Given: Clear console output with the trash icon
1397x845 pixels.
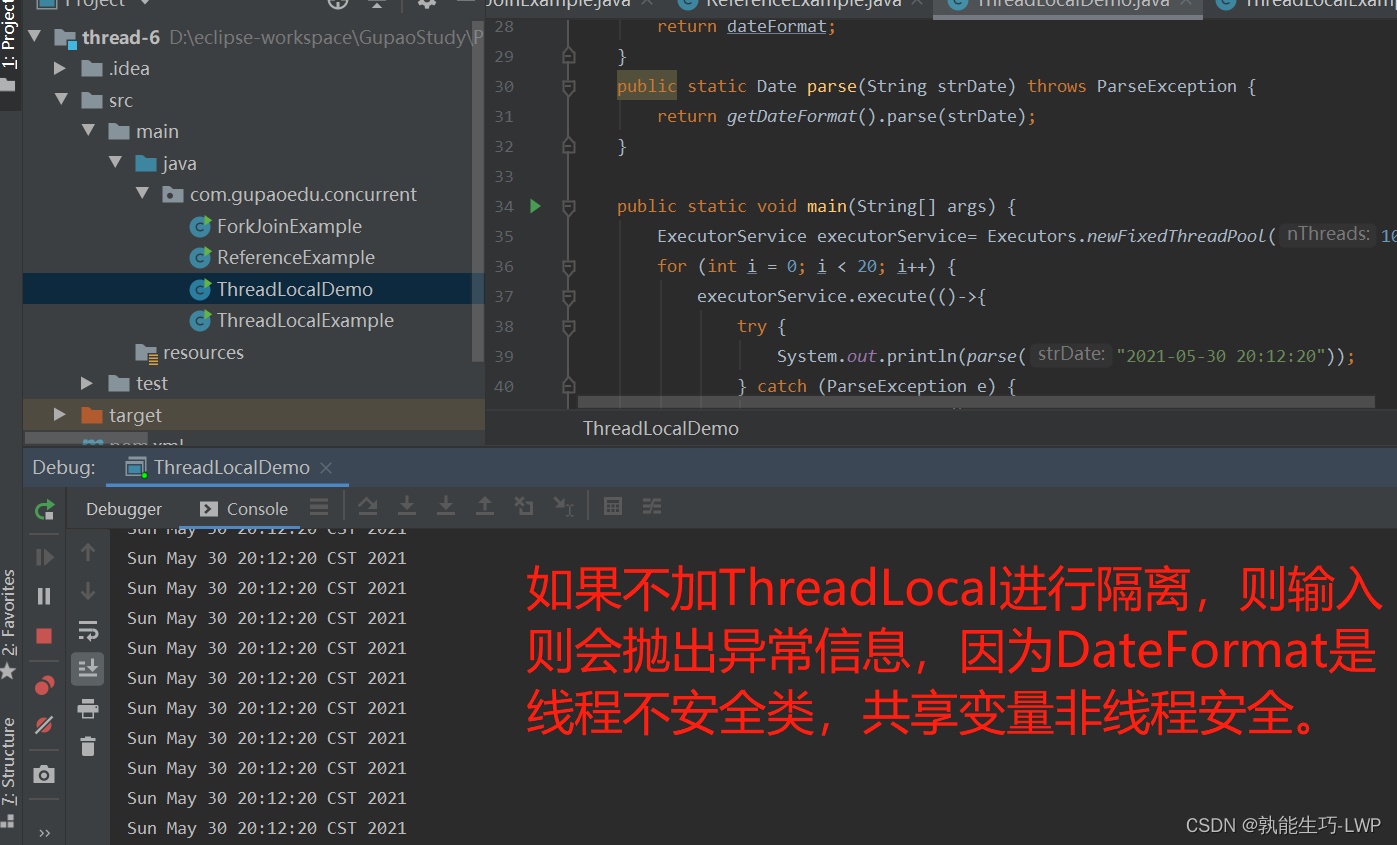Looking at the screenshot, I should [89, 746].
